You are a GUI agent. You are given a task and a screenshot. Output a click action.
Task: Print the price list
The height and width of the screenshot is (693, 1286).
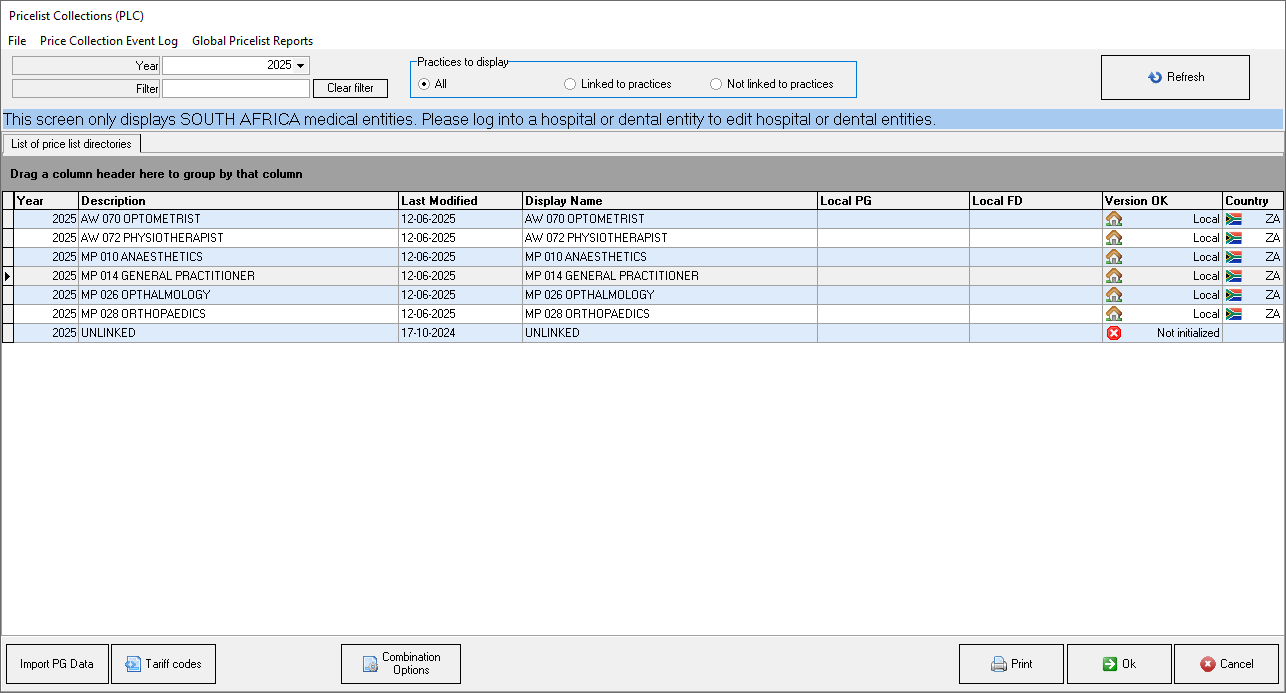[1011, 664]
